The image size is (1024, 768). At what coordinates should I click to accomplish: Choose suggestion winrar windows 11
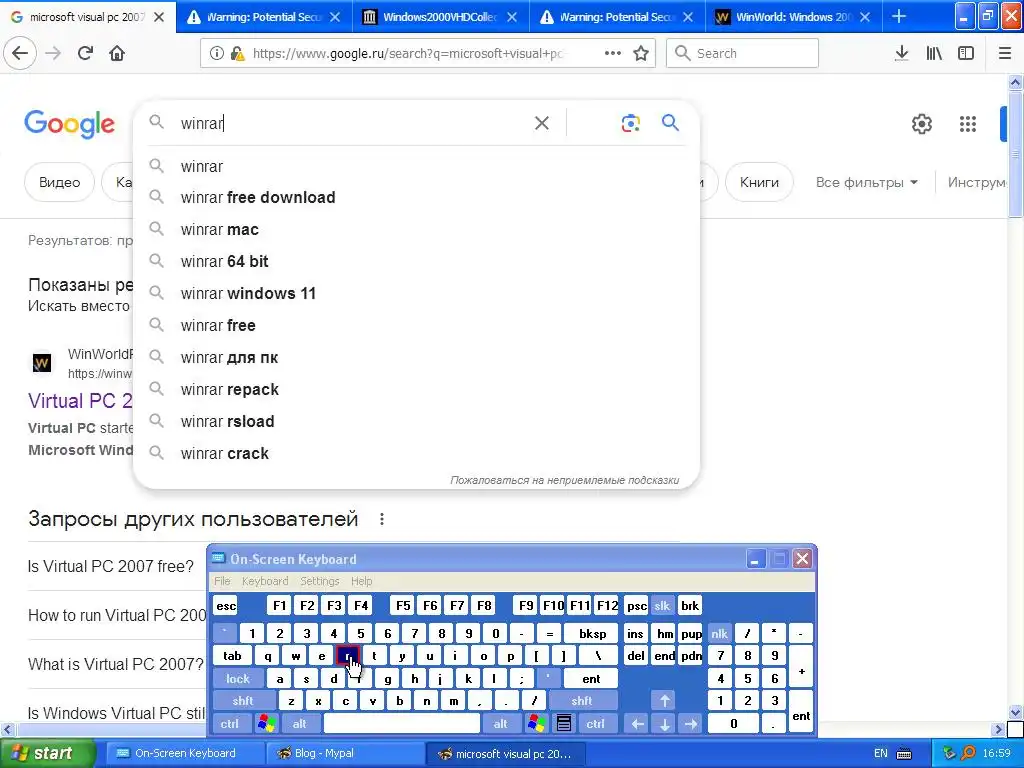pos(416,293)
